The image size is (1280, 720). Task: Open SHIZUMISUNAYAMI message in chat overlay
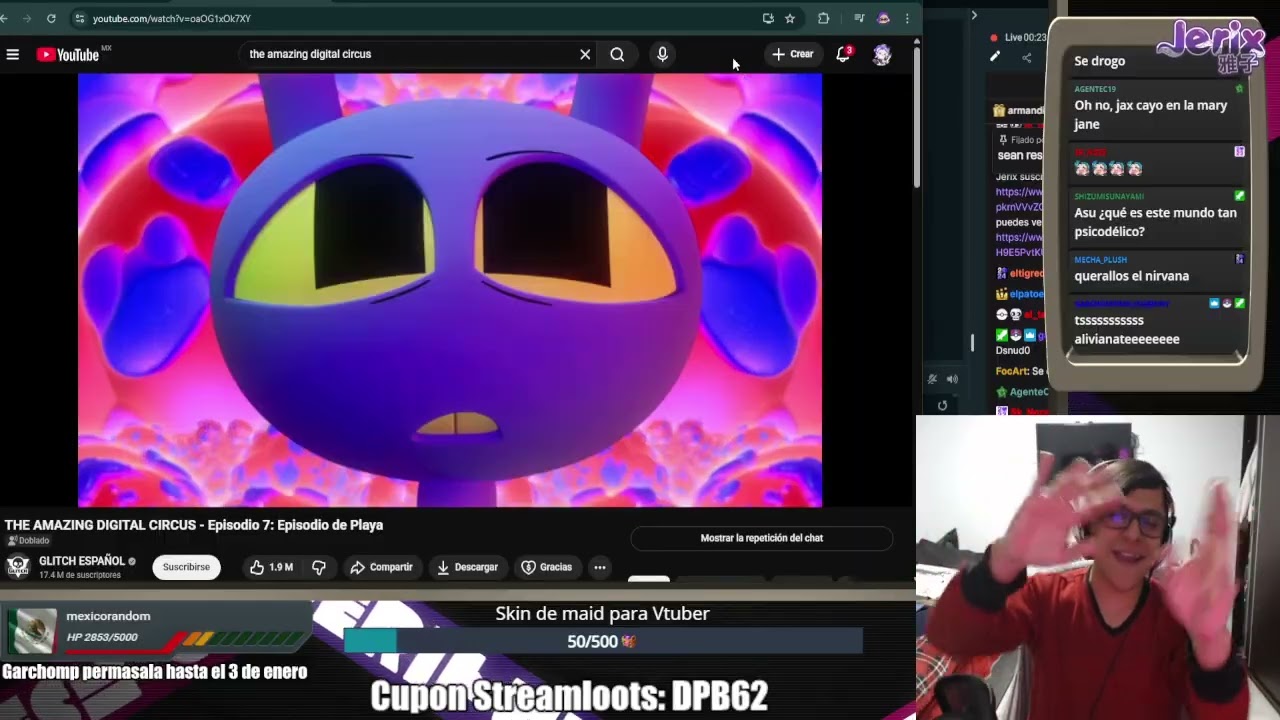tap(1156, 214)
